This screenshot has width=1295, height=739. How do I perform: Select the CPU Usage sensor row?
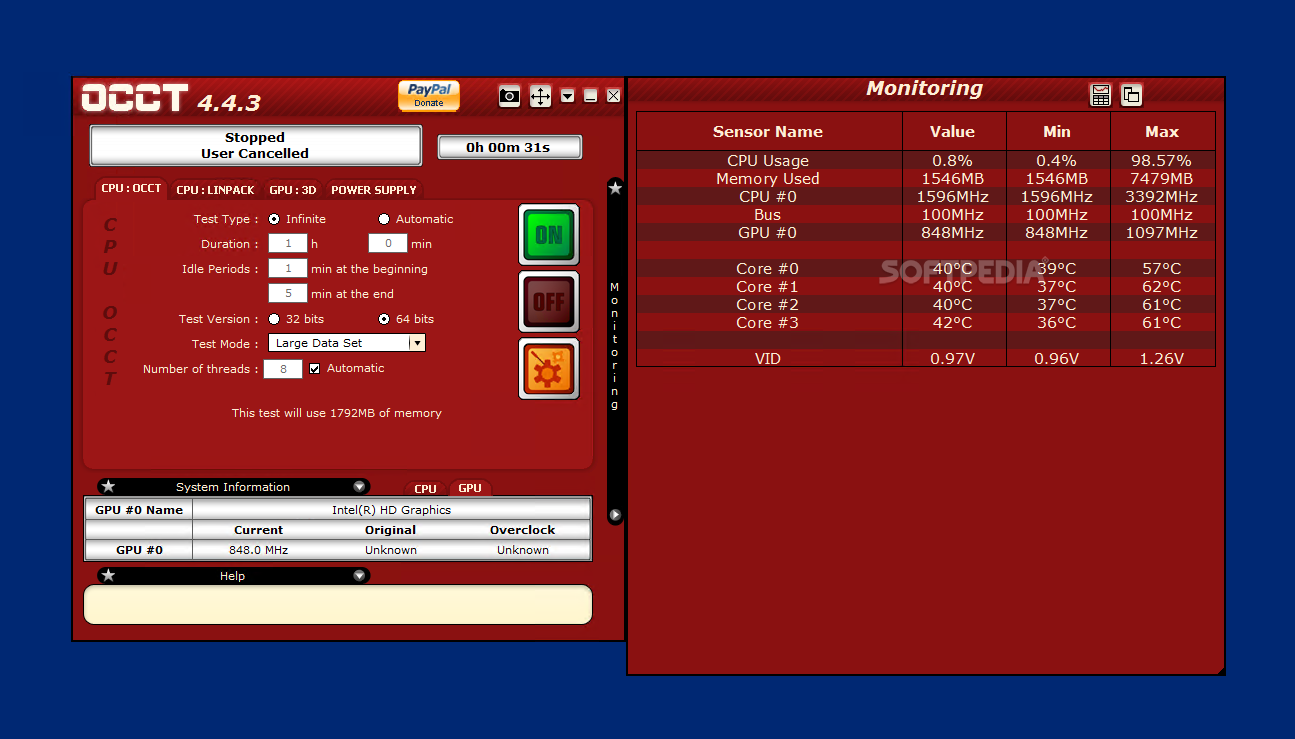pos(926,161)
